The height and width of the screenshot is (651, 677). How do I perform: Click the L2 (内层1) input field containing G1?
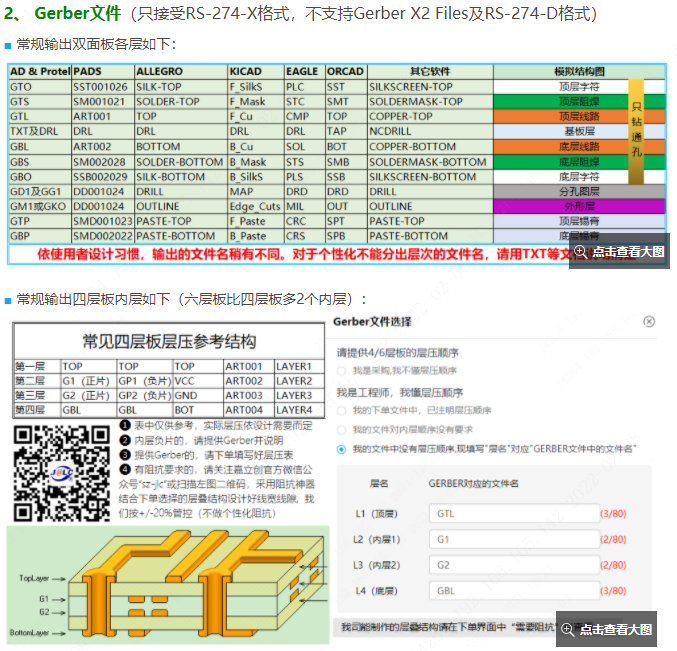click(x=511, y=539)
